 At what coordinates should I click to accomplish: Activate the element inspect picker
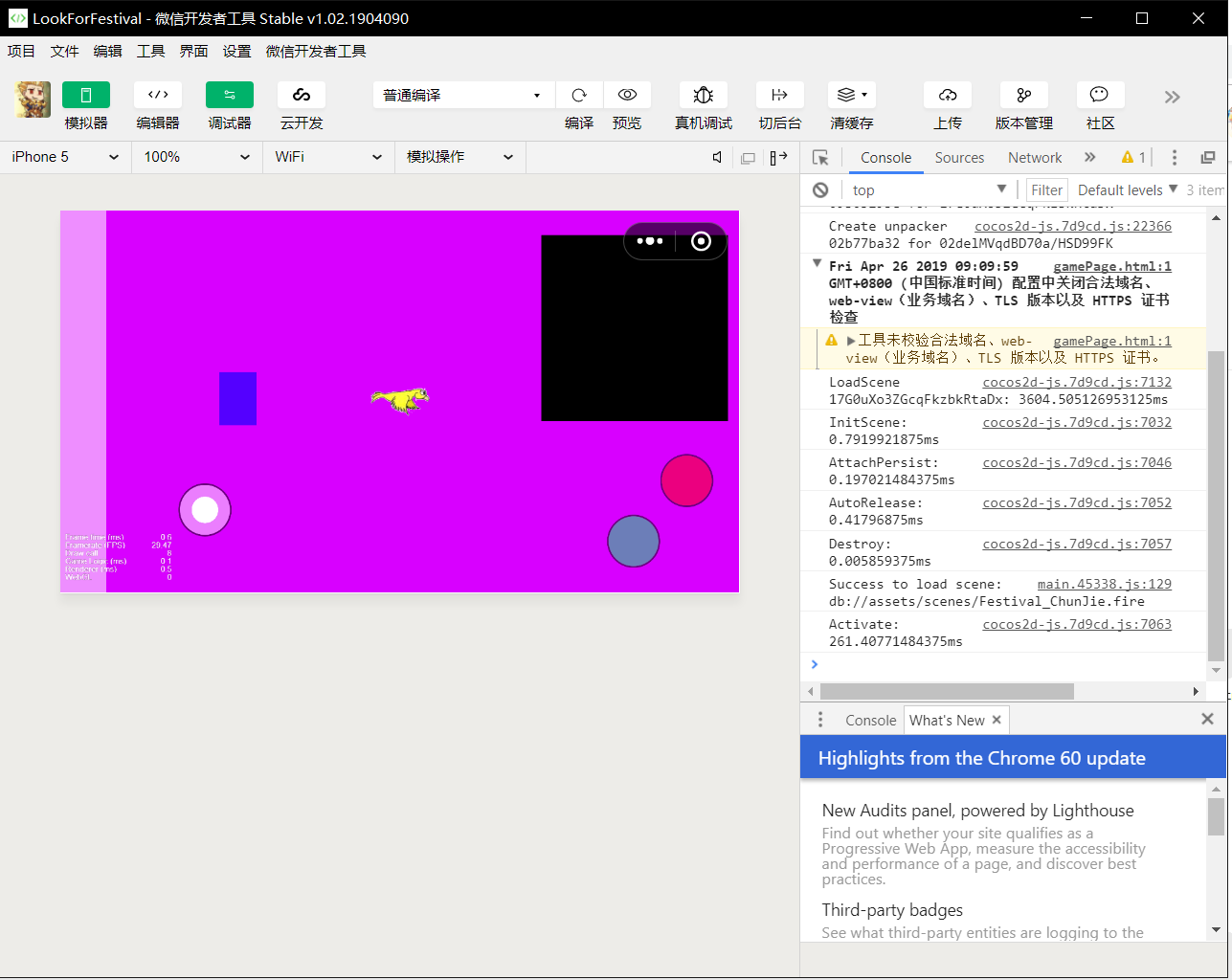(x=820, y=158)
